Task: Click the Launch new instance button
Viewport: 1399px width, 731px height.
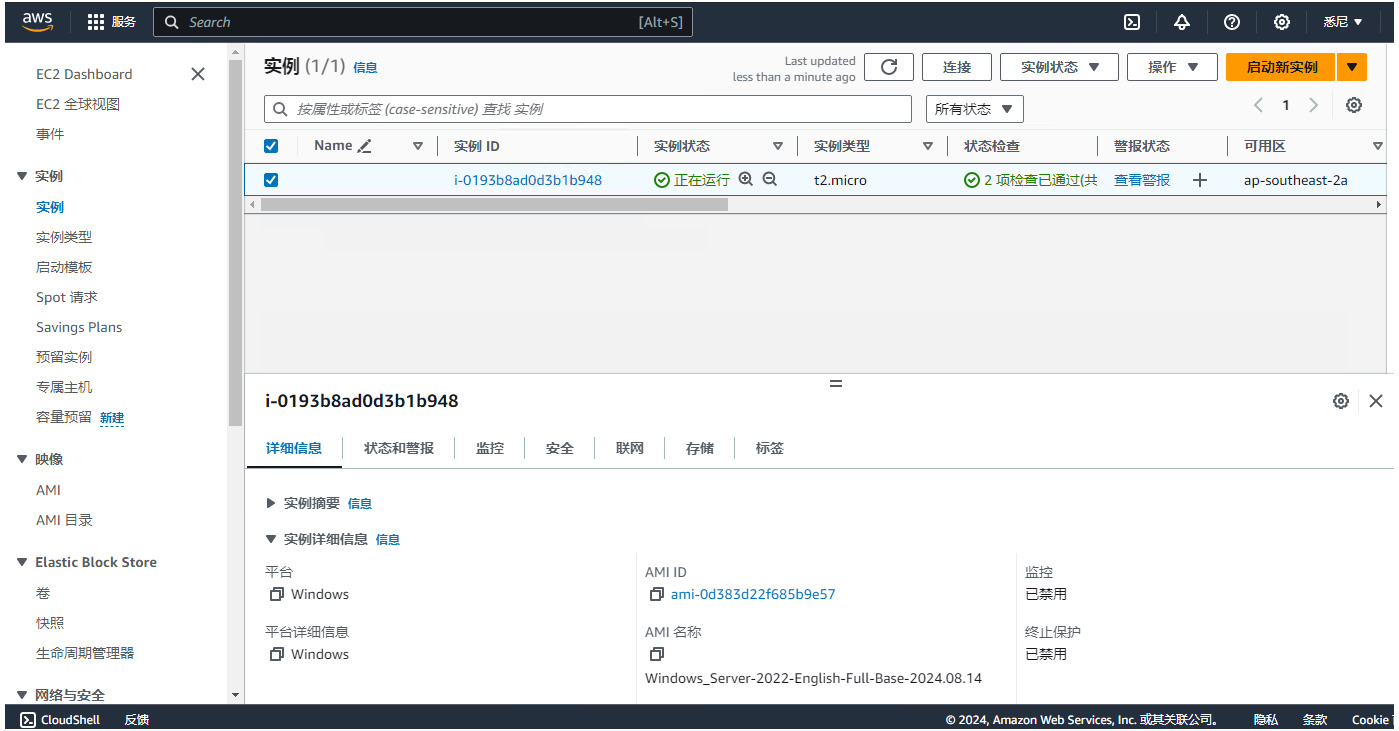Action: pos(1282,67)
